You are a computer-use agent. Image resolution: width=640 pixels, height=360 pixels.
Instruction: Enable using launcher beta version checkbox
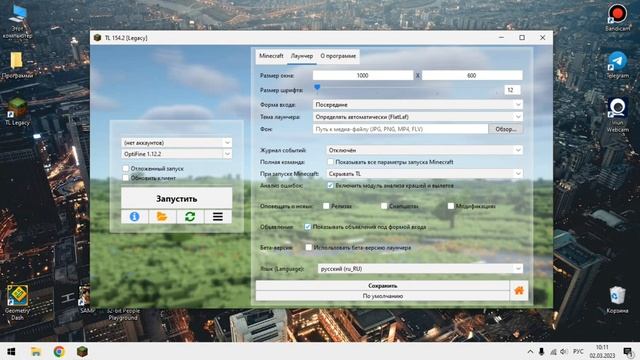(x=309, y=247)
